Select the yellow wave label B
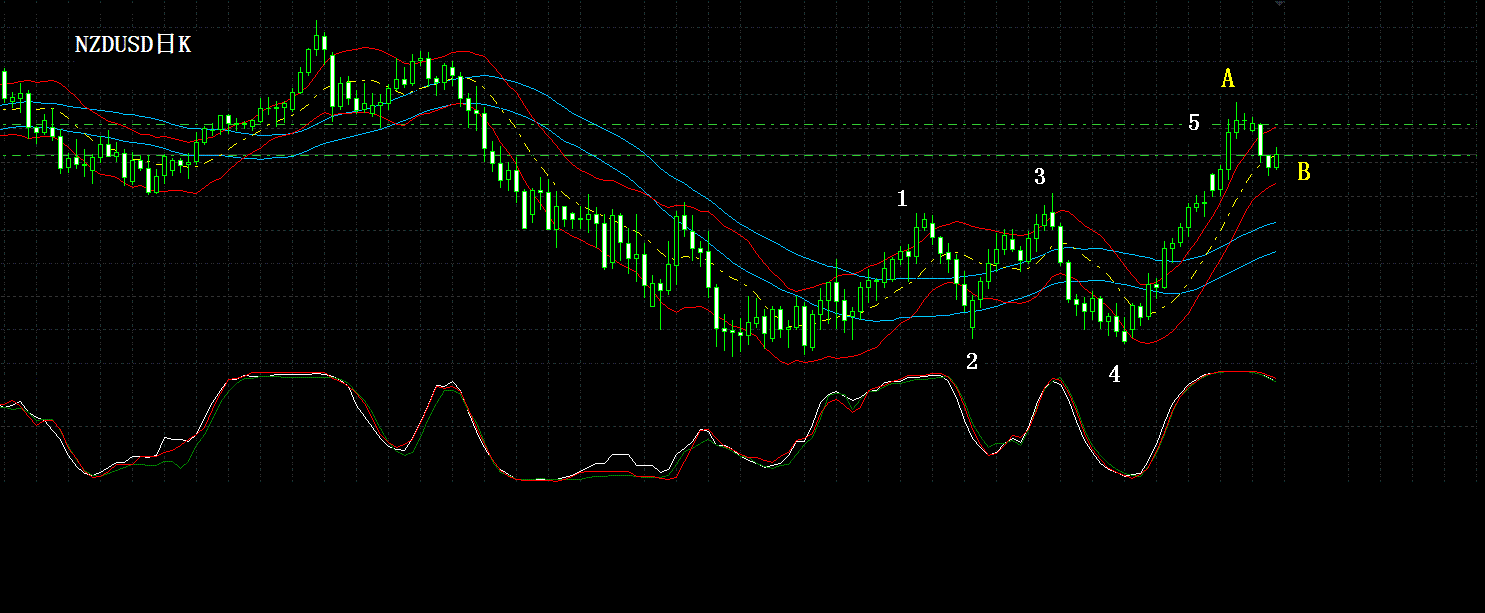1485x613 pixels. tap(1304, 172)
